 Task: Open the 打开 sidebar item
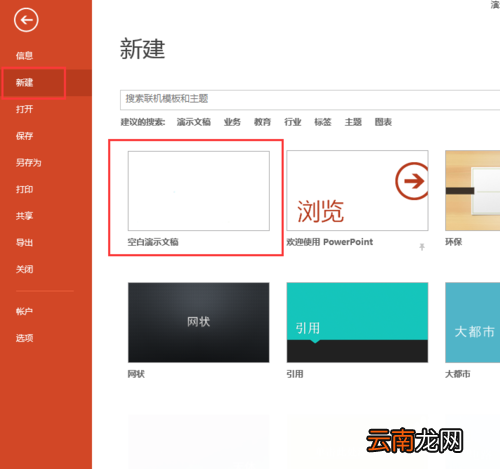click(x=24, y=109)
